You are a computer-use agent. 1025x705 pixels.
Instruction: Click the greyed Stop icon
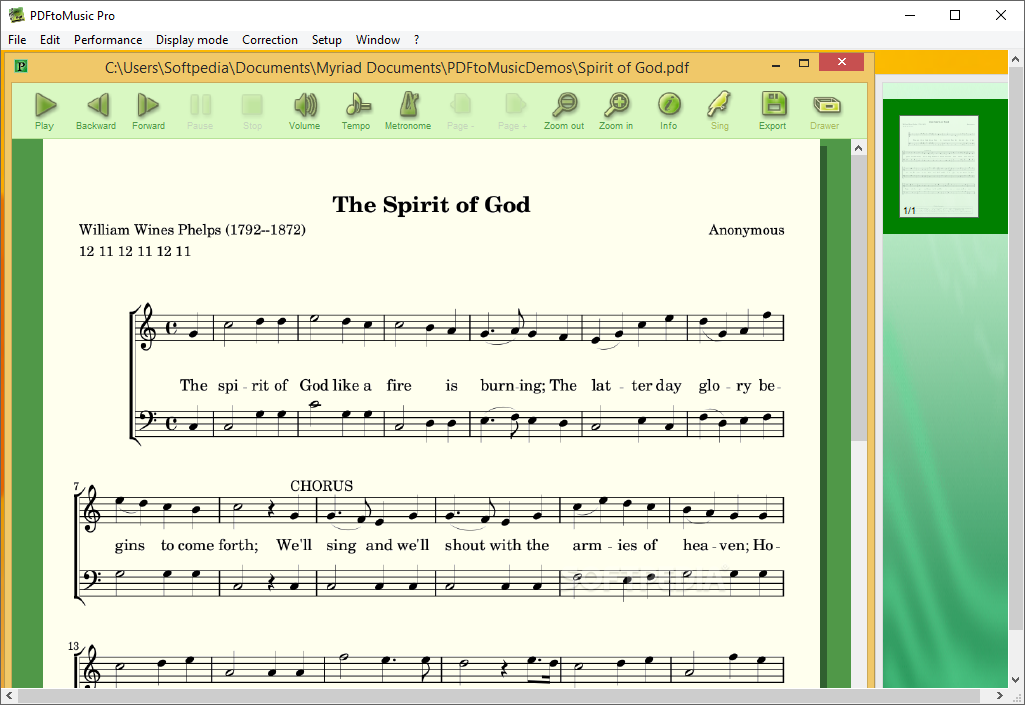252,111
